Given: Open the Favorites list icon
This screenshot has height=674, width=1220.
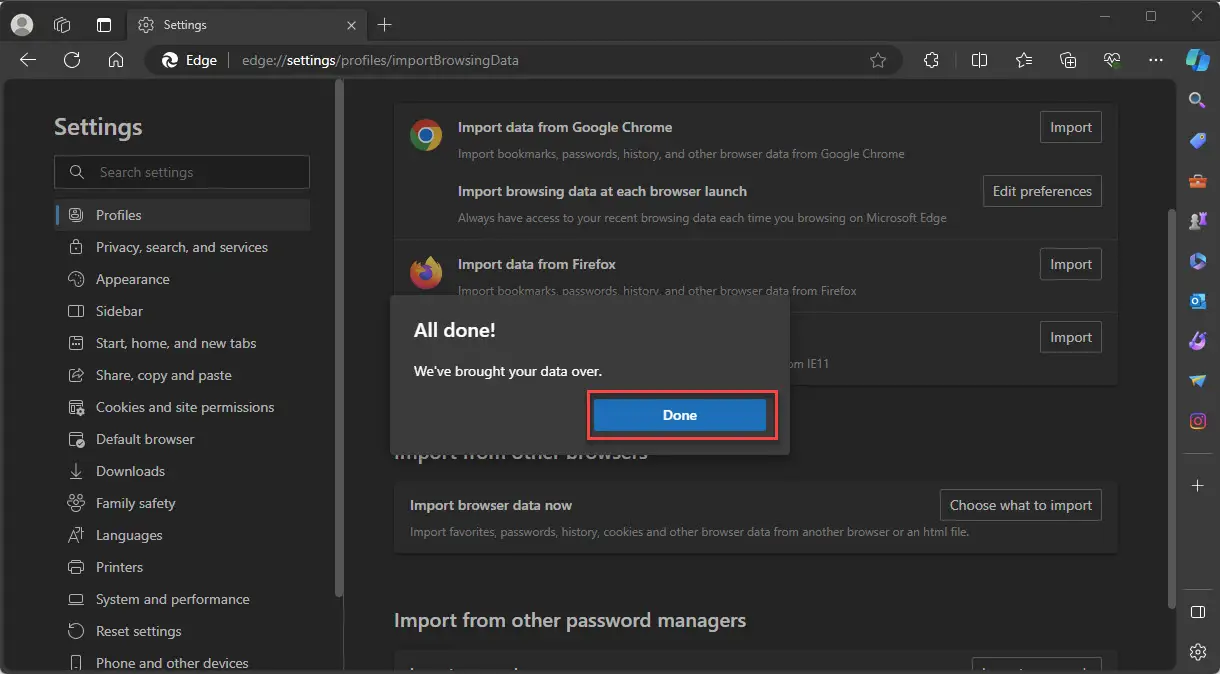Looking at the screenshot, I should (1024, 60).
